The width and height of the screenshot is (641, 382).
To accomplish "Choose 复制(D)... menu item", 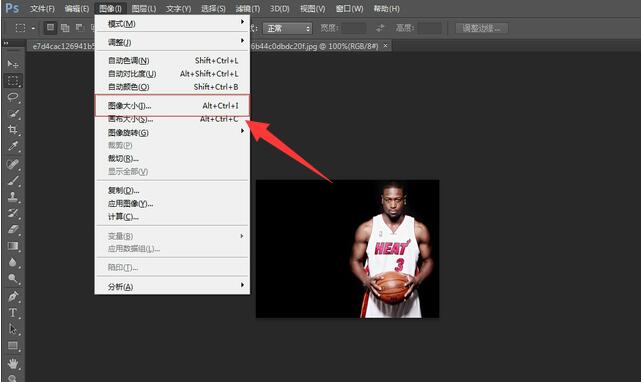I will point(172,190).
